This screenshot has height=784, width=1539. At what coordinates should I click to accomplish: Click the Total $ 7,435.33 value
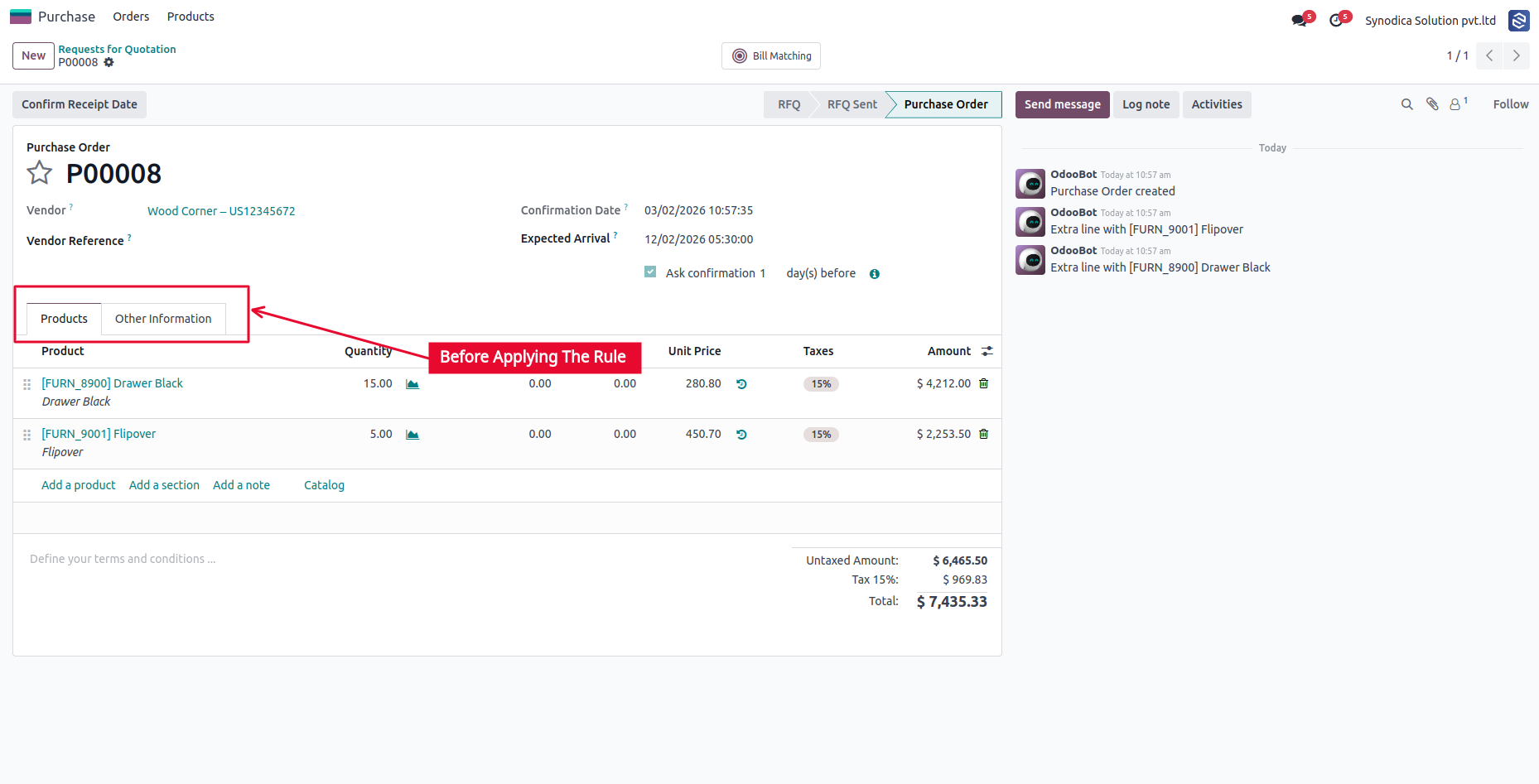coord(952,602)
